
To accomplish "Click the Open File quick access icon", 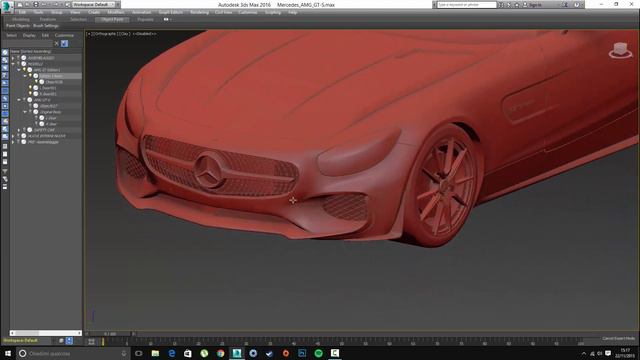I will pyautogui.click(x=28, y=4).
